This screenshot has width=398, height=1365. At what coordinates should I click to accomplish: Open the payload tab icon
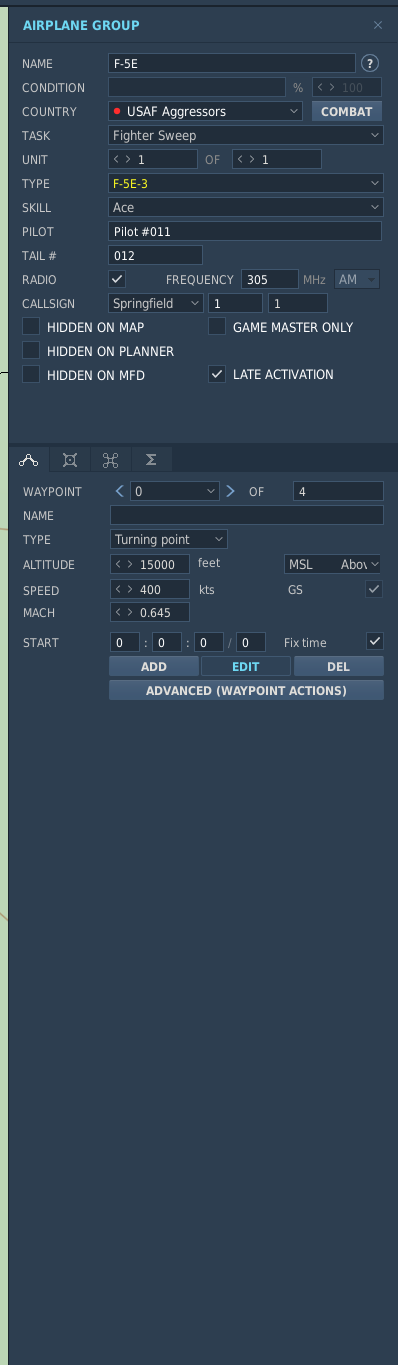pyautogui.click(x=70, y=460)
